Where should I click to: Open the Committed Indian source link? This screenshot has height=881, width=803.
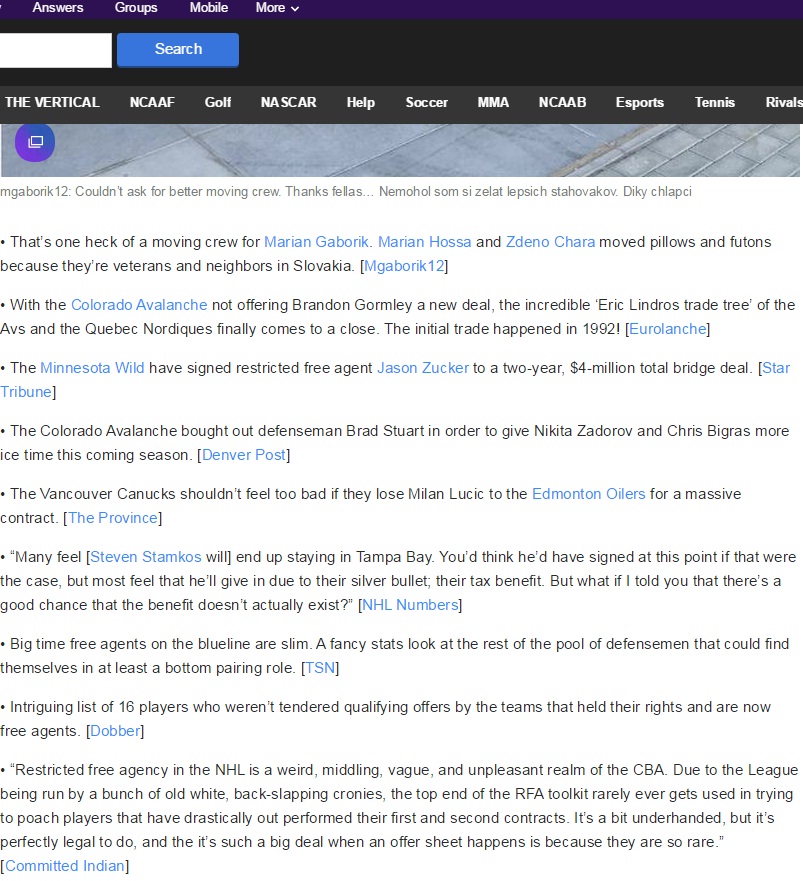point(65,866)
